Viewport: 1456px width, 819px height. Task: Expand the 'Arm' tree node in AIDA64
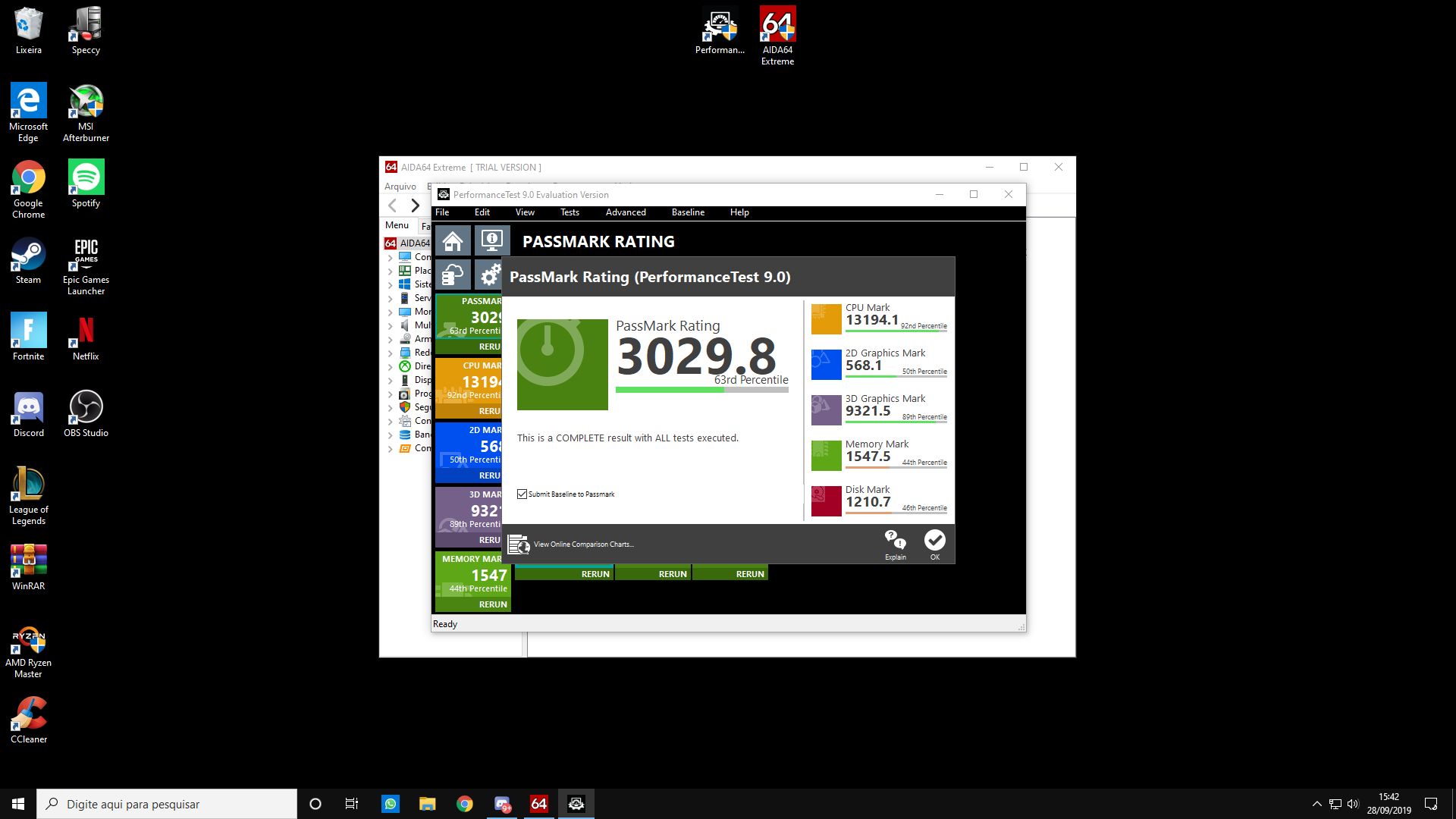(390, 339)
